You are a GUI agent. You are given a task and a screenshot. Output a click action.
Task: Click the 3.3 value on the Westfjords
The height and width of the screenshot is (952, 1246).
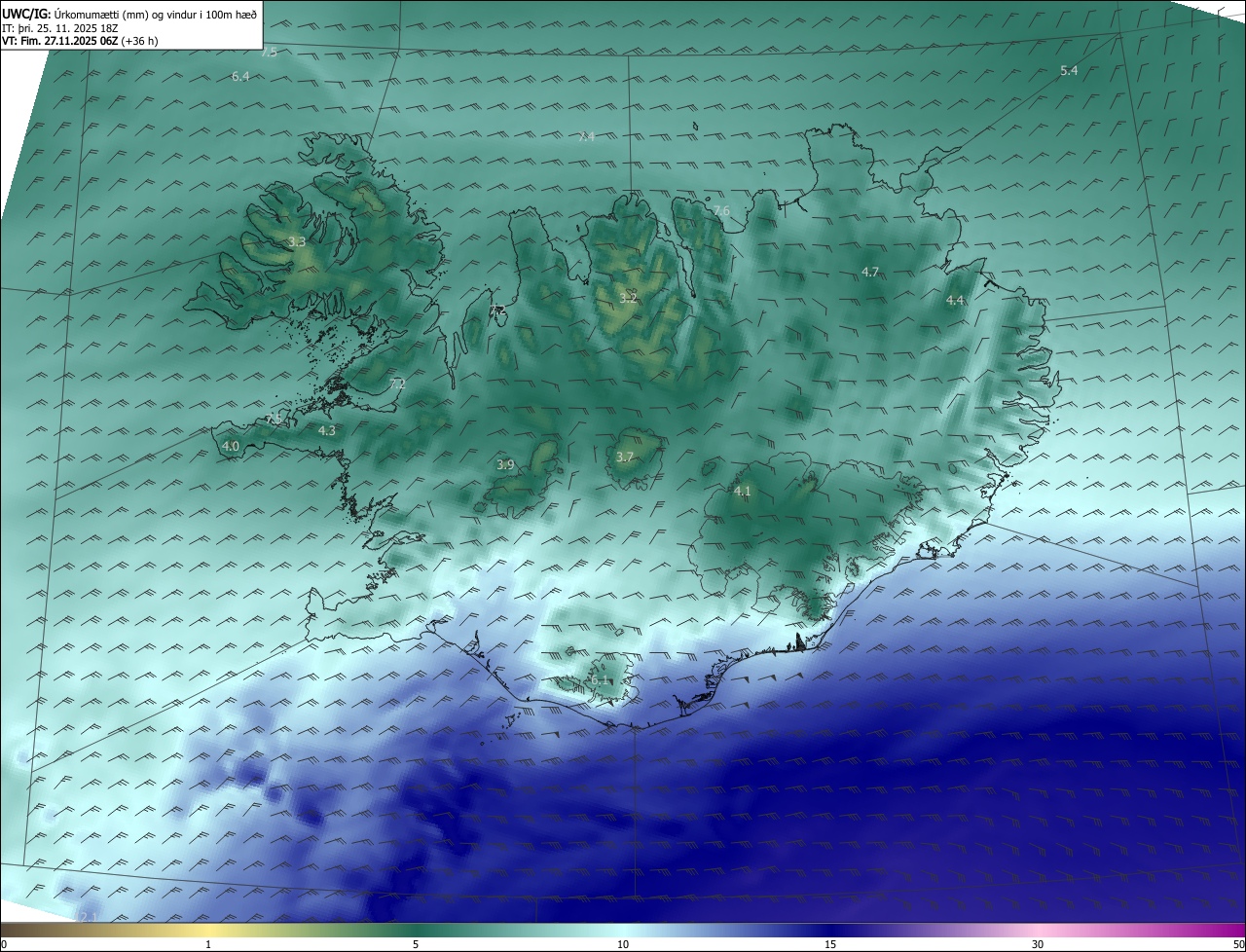tap(297, 241)
